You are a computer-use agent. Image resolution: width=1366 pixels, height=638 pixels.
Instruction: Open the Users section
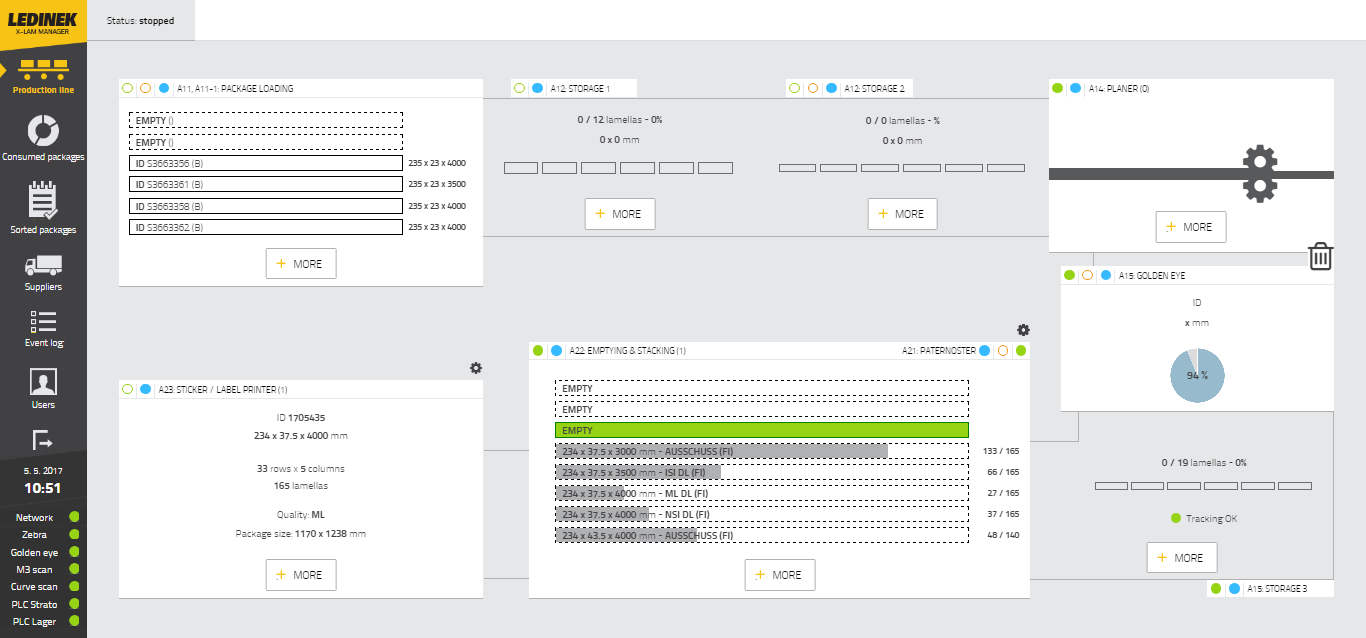(x=43, y=387)
